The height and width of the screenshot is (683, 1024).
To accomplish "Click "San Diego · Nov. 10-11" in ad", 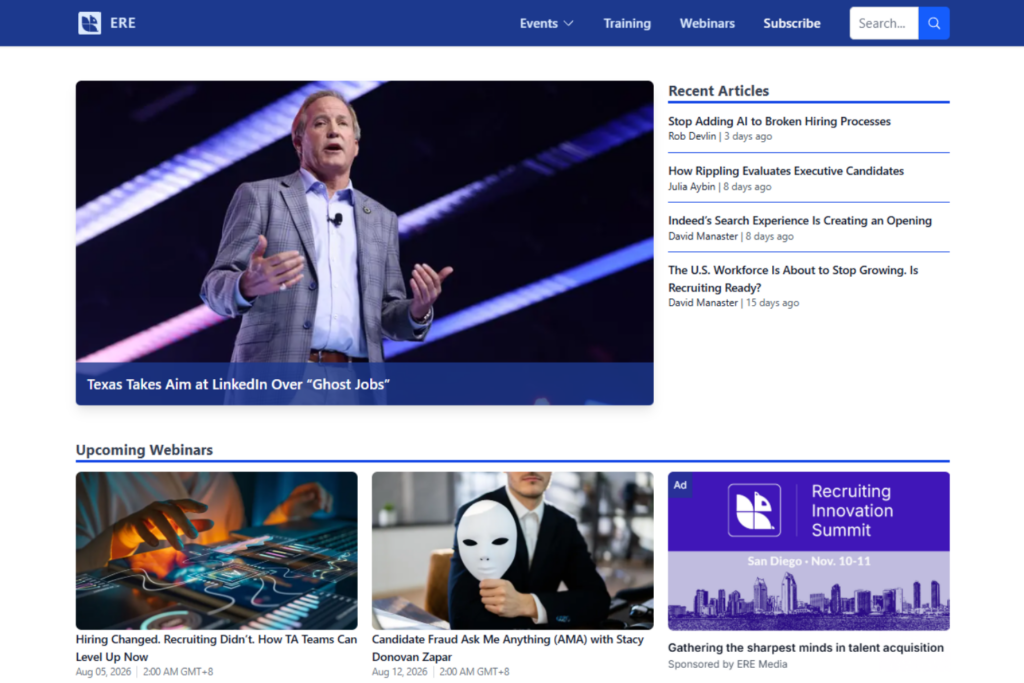I will pos(808,561).
